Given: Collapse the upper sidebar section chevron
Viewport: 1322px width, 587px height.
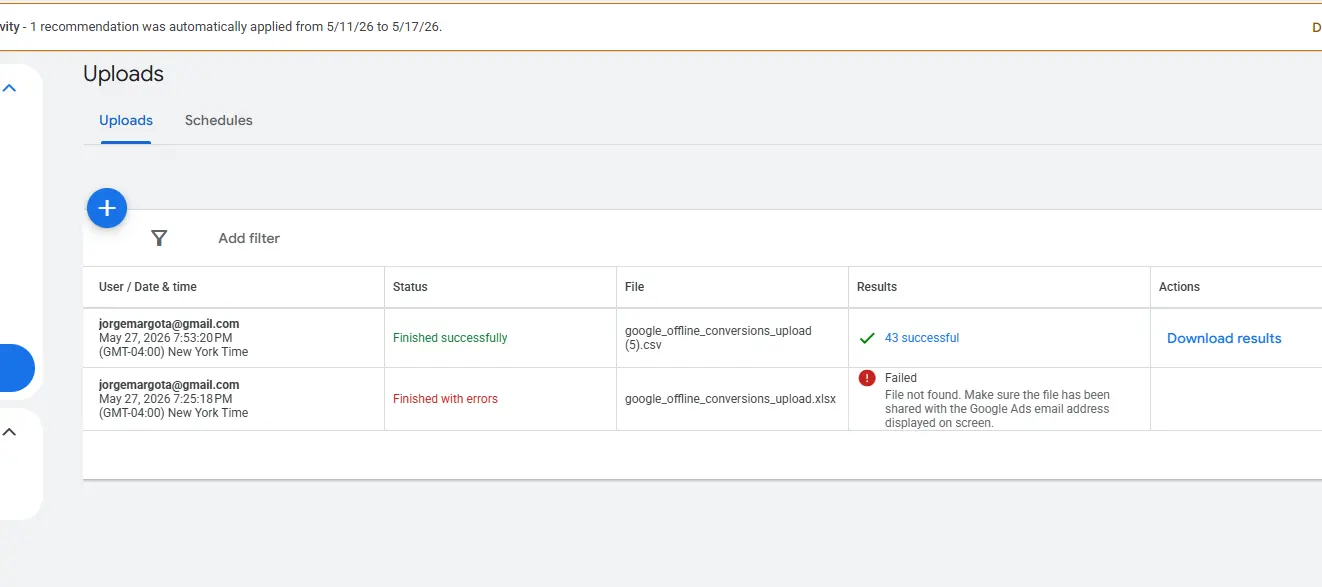Looking at the screenshot, I should [x=9, y=88].
